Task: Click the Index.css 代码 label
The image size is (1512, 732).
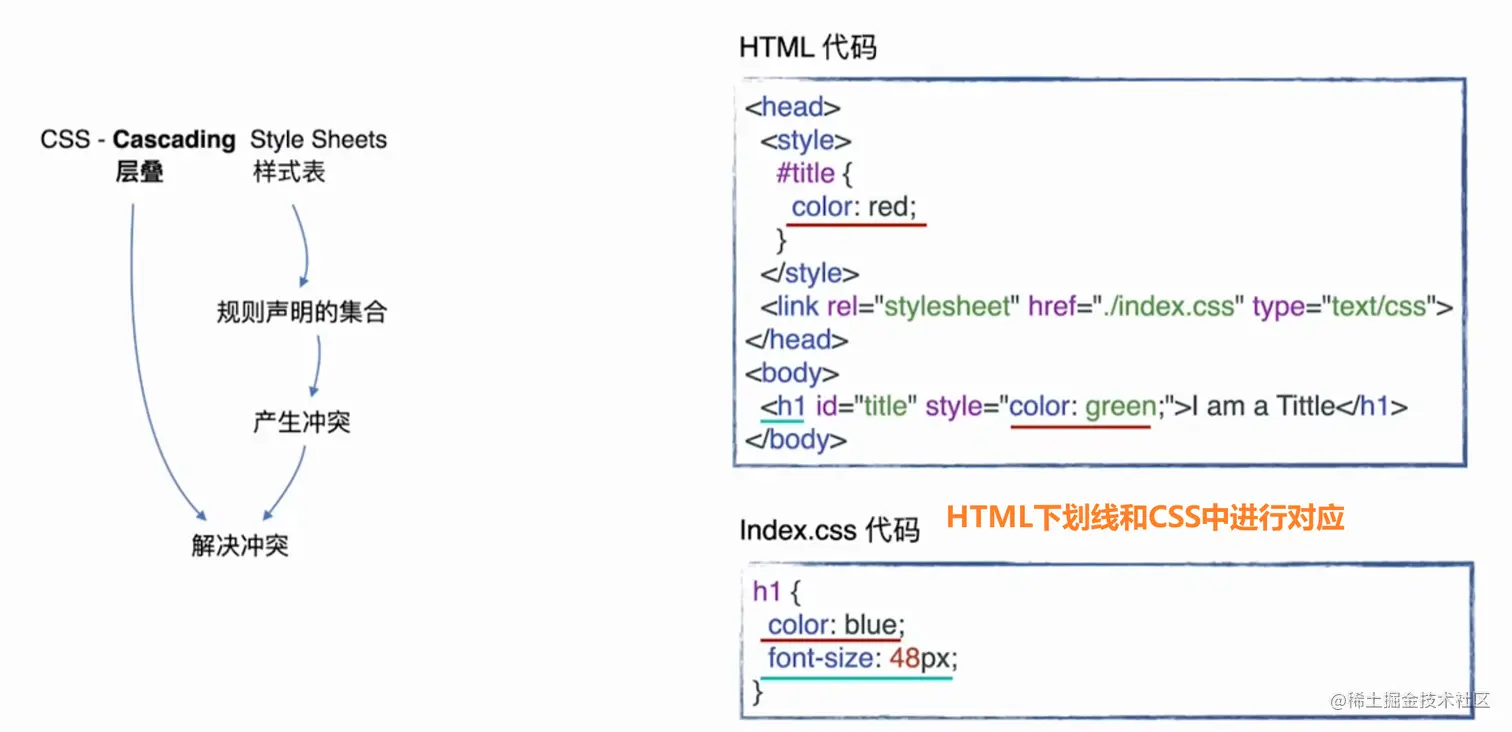Action: [831, 530]
